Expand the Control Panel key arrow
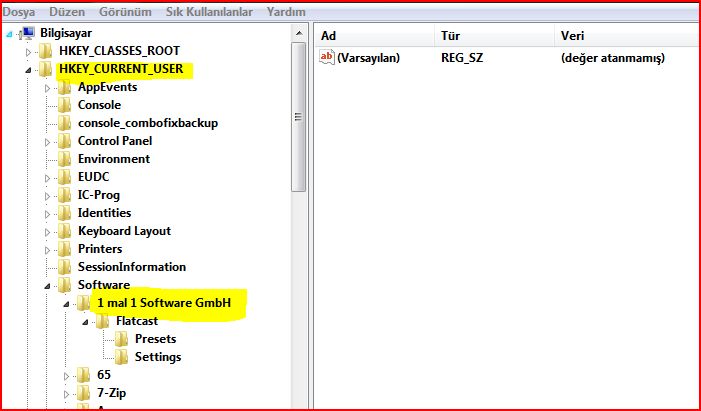Viewport: 701px width, 411px height. coord(47,142)
